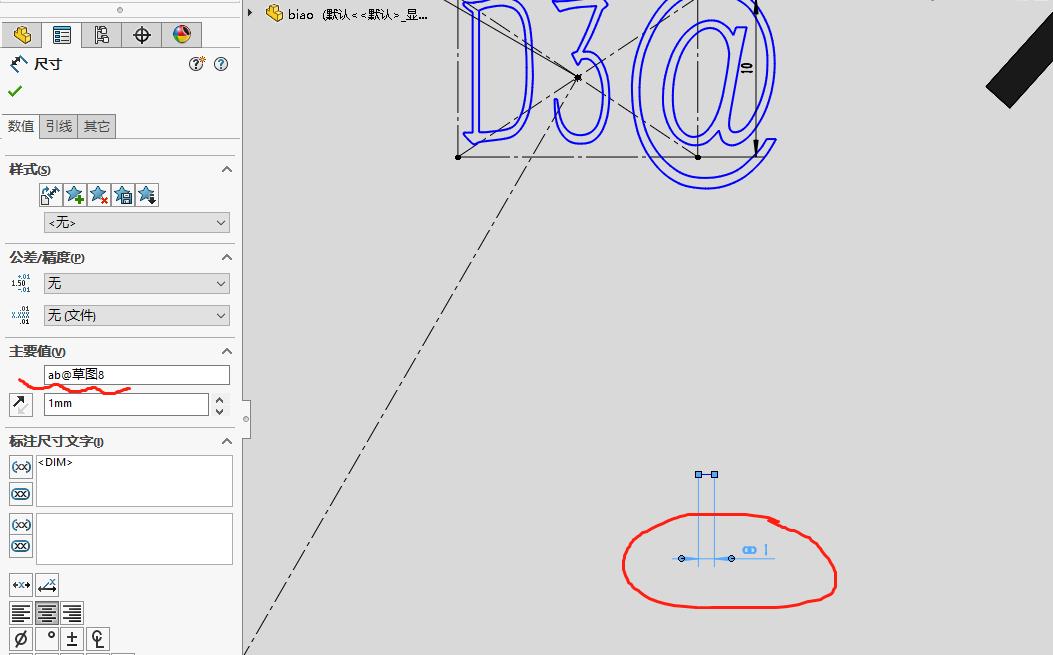Align dimension text to the left
Image resolution: width=1053 pixels, height=655 pixels.
click(22, 612)
